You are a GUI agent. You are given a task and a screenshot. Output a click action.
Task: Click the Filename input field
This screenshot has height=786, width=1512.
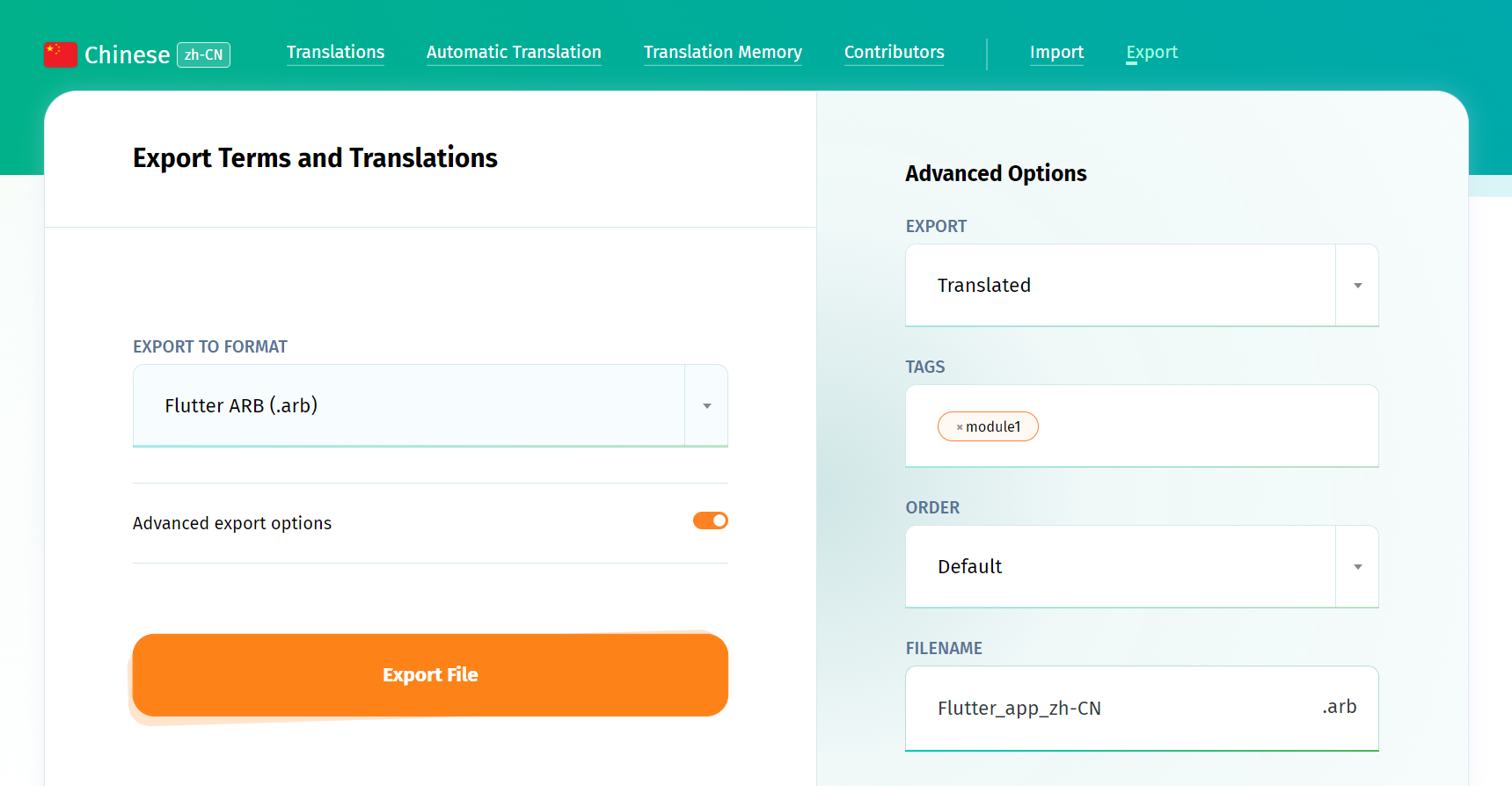[1117, 708]
